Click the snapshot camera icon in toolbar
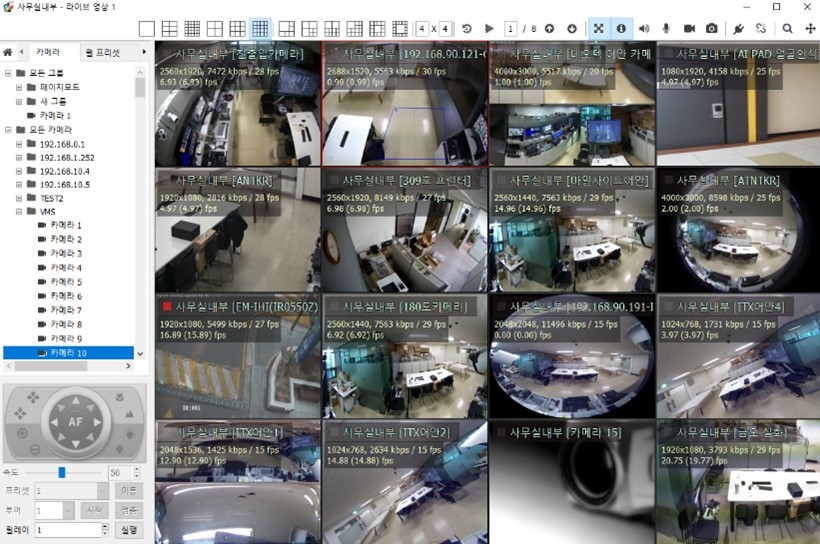This screenshot has width=820, height=544. click(711, 29)
